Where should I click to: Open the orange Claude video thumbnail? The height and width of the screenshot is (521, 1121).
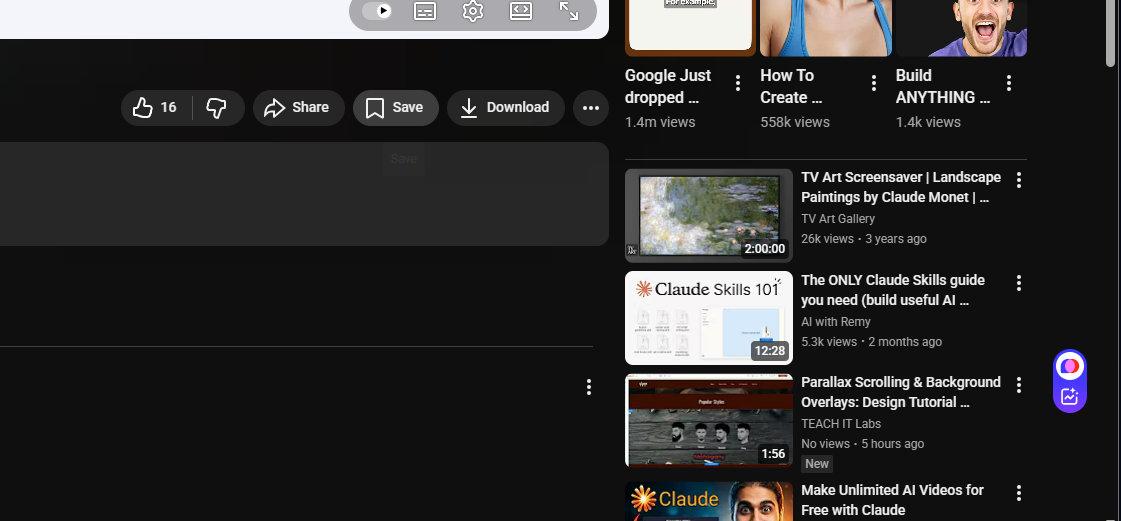click(x=708, y=501)
